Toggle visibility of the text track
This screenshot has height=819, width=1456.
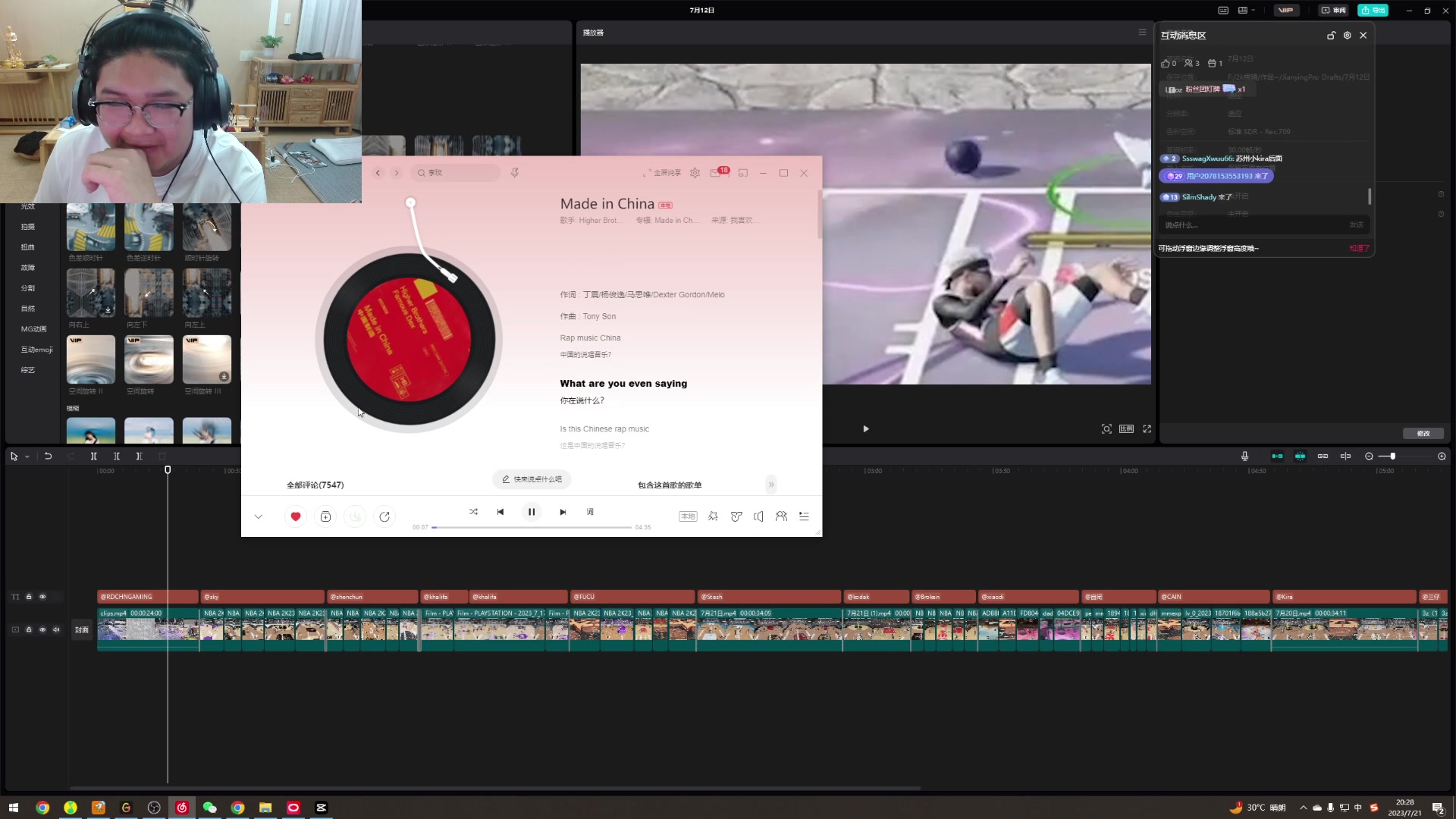(42, 597)
